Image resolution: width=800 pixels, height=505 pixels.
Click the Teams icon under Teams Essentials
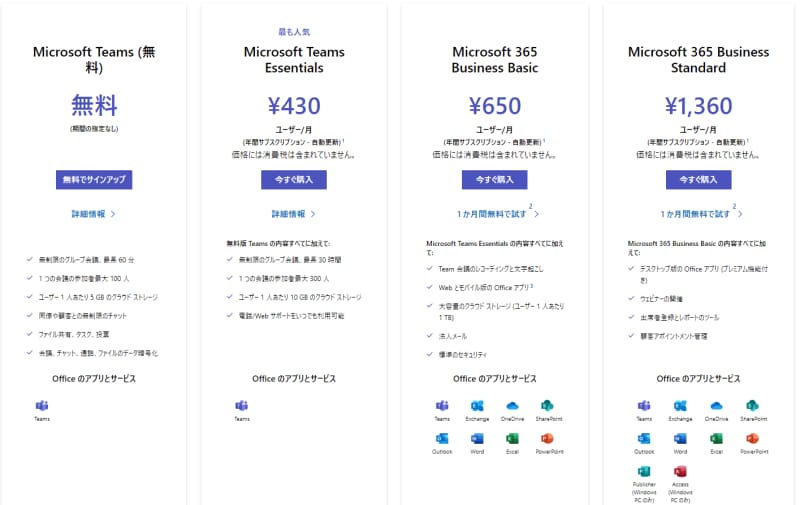pyautogui.click(x=242, y=405)
